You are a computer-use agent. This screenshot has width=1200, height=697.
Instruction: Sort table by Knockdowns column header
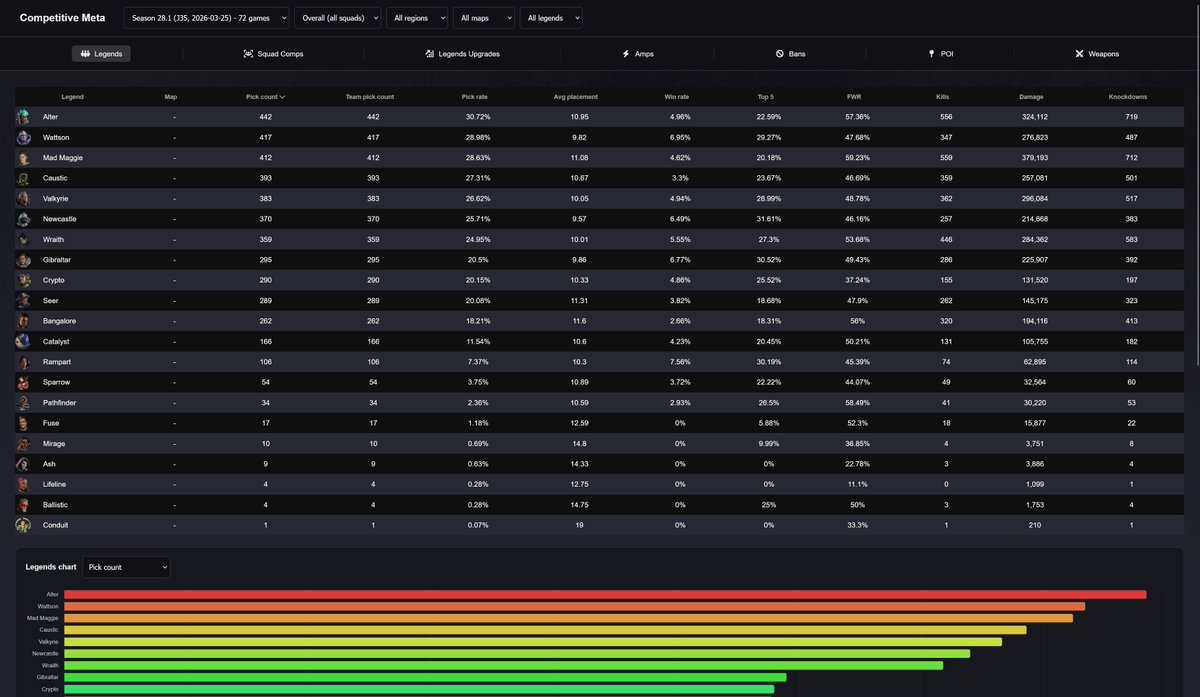click(x=1128, y=97)
